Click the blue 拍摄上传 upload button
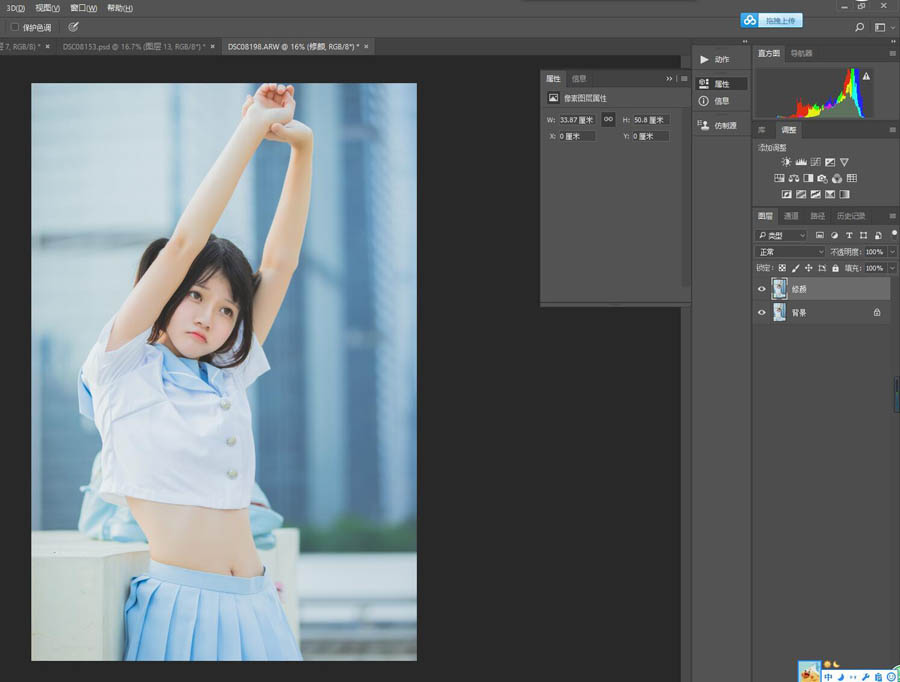 [x=771, y=20]
